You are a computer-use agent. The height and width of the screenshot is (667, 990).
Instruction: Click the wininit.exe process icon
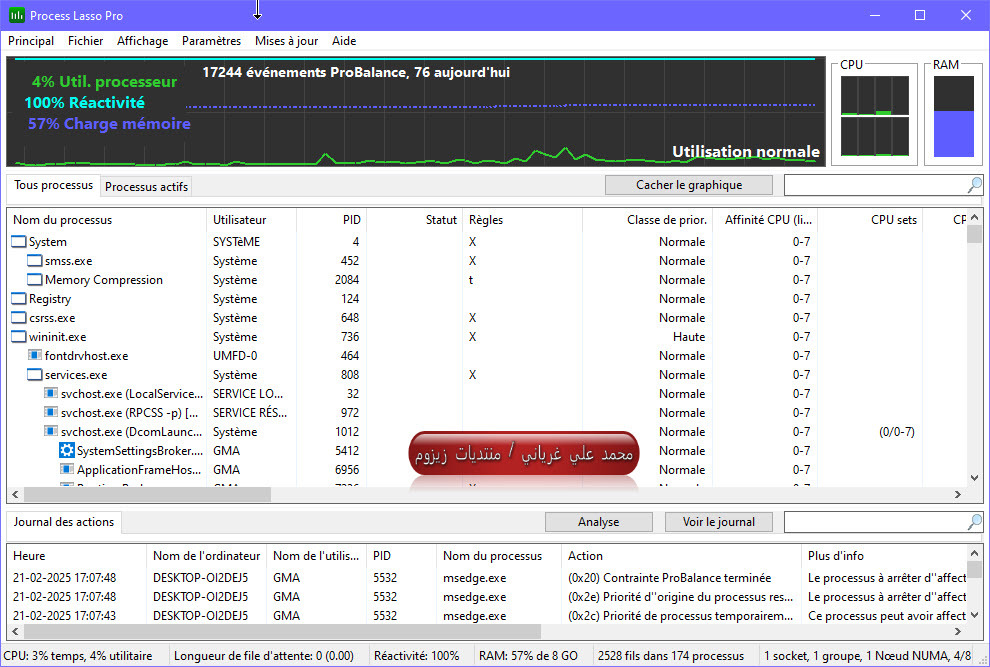tap(19, 337)
